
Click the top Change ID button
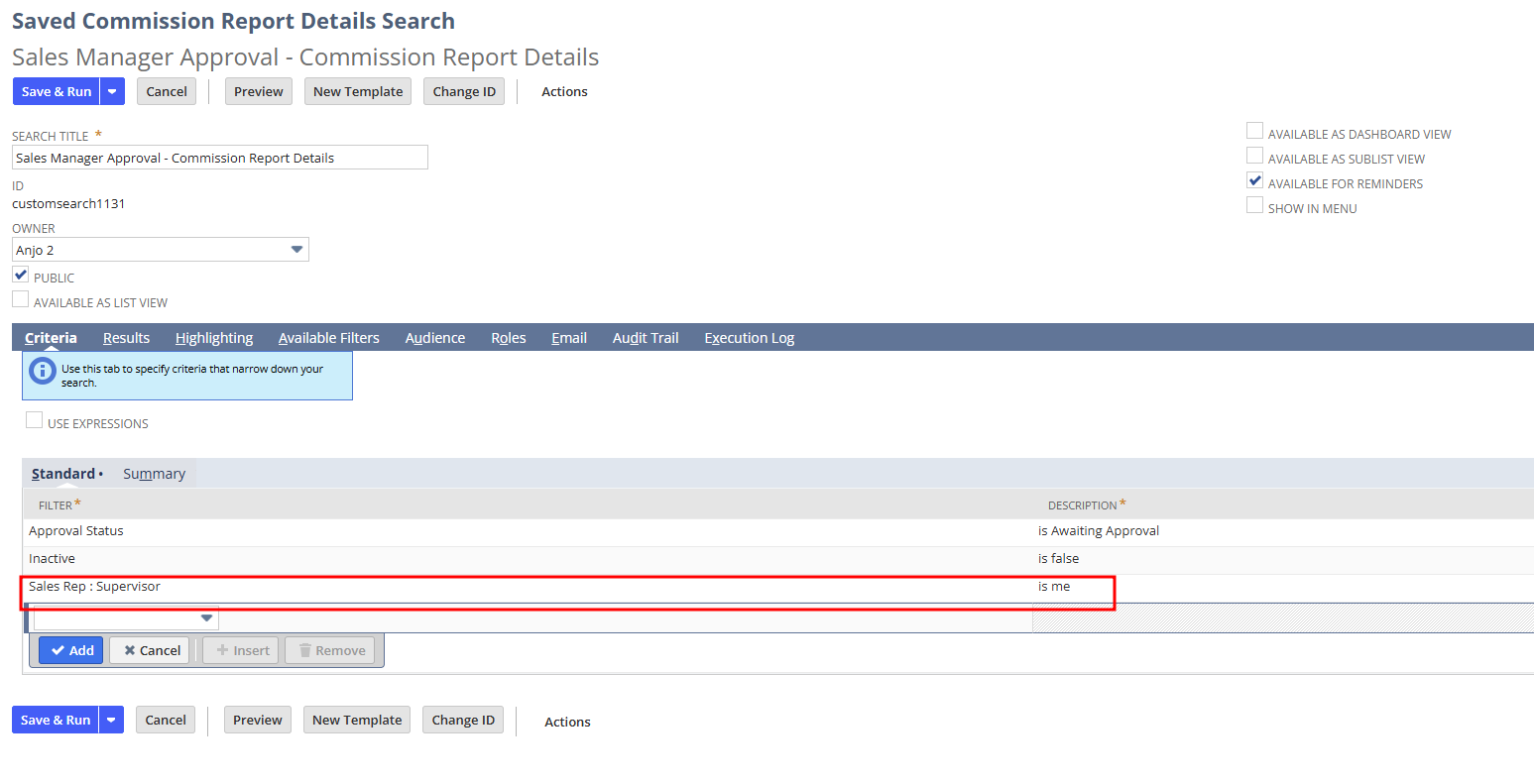(464, 91)
